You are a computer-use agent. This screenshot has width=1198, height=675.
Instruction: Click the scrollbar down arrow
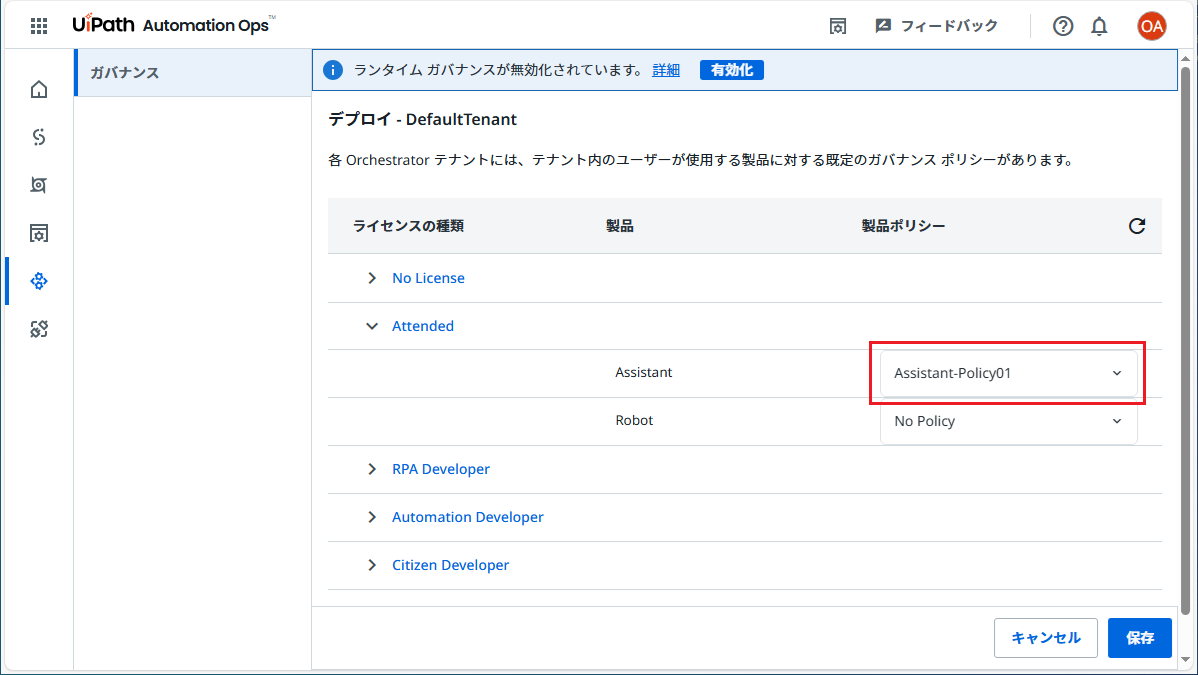pyautogui.click(x=1185, y=660)
